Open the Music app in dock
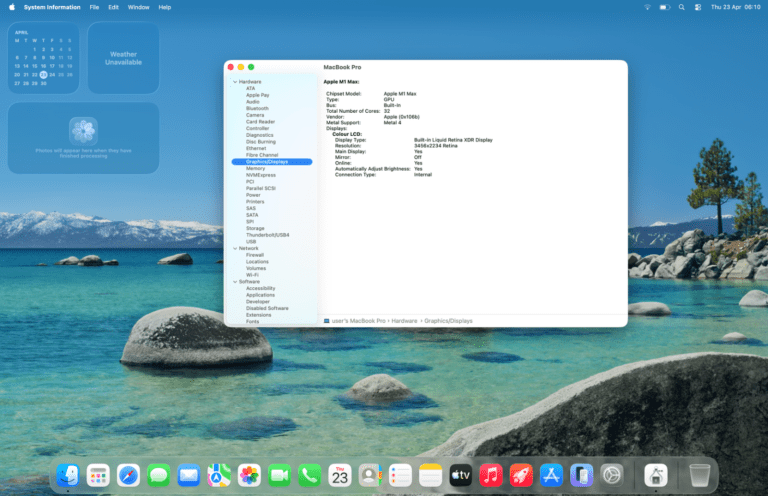The width and height of the screenshot is (768, 496). (x=490, y=475)
